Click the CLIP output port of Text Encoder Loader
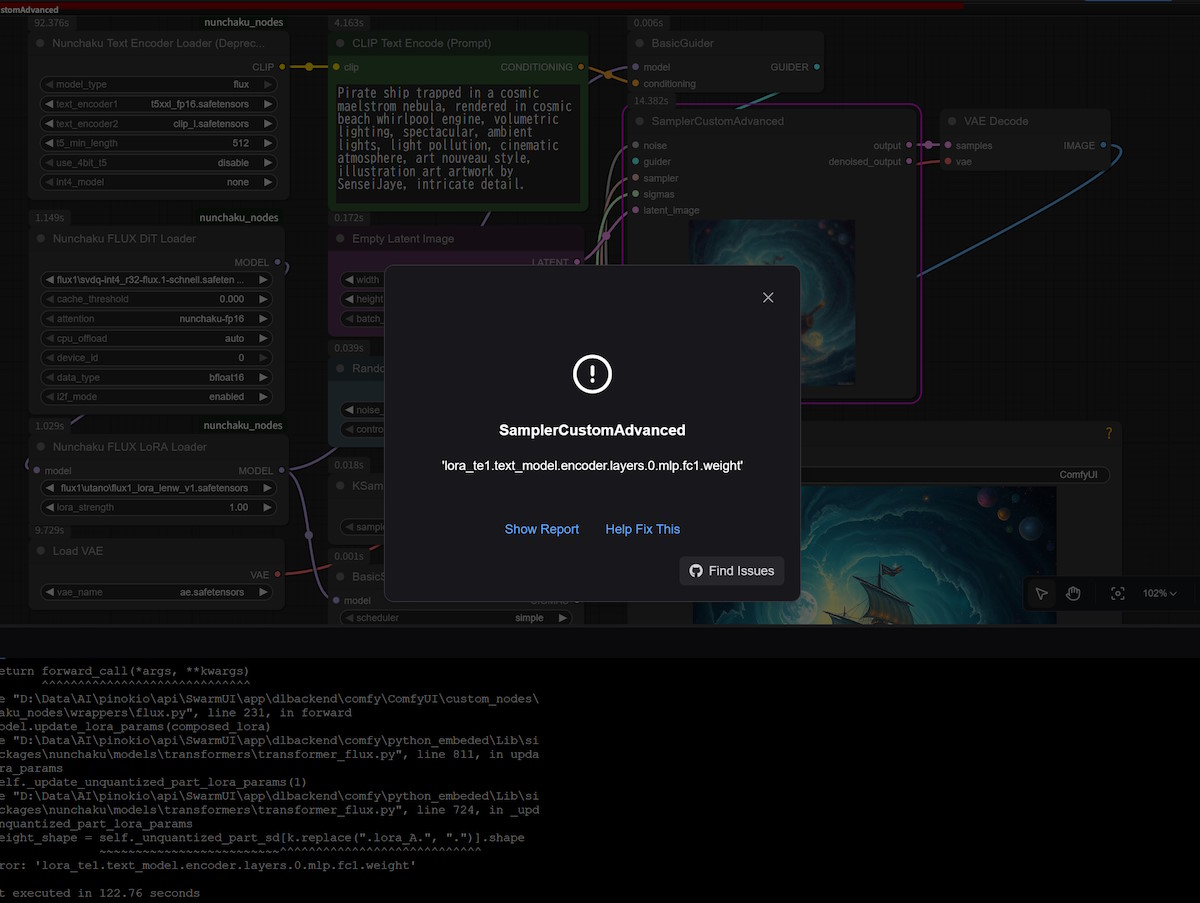This screenshot has width=1200, height=903. 283,67
